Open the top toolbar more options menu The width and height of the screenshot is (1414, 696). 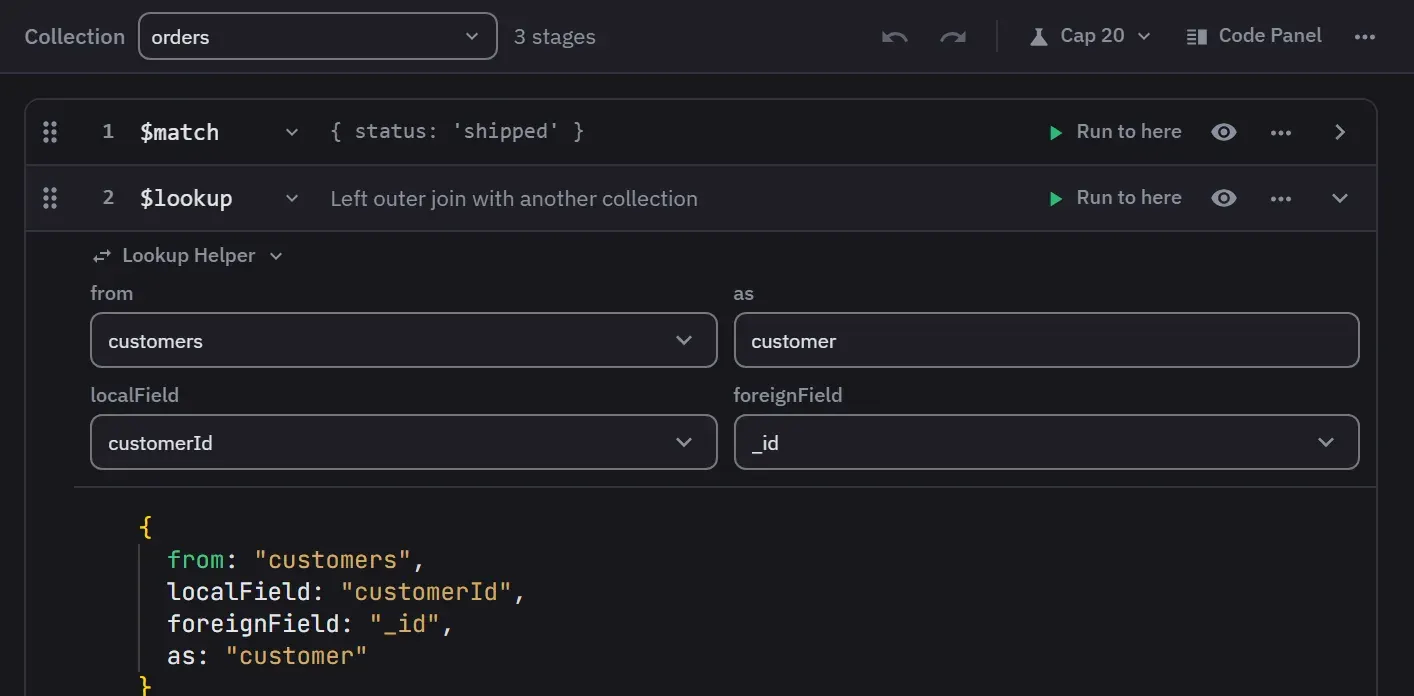coord(1365,36)
